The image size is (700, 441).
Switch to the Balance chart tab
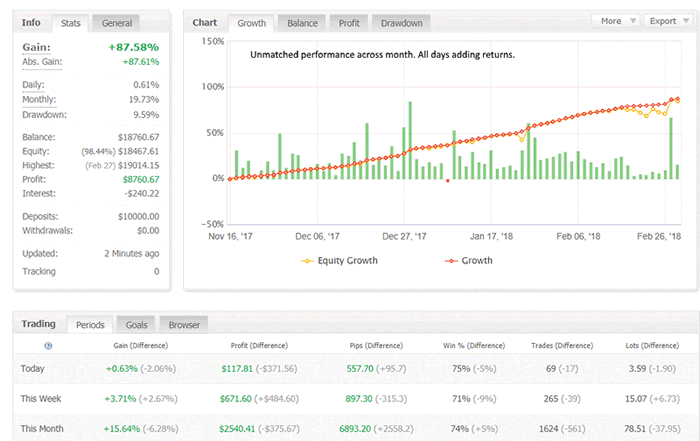point(304,22)
